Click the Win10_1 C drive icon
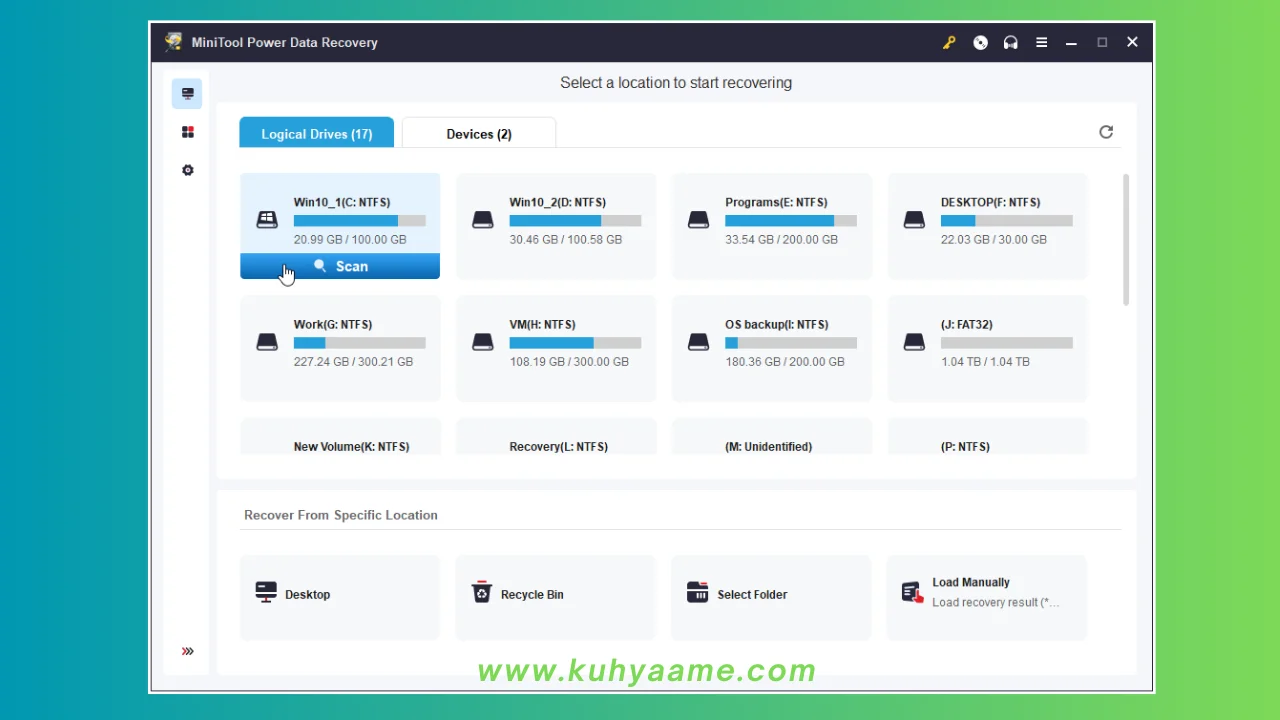 (267, 220)
